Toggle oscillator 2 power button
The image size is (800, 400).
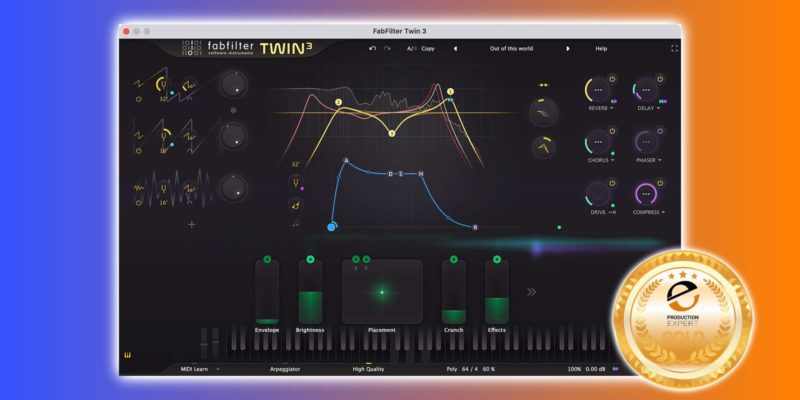[138, 151]
